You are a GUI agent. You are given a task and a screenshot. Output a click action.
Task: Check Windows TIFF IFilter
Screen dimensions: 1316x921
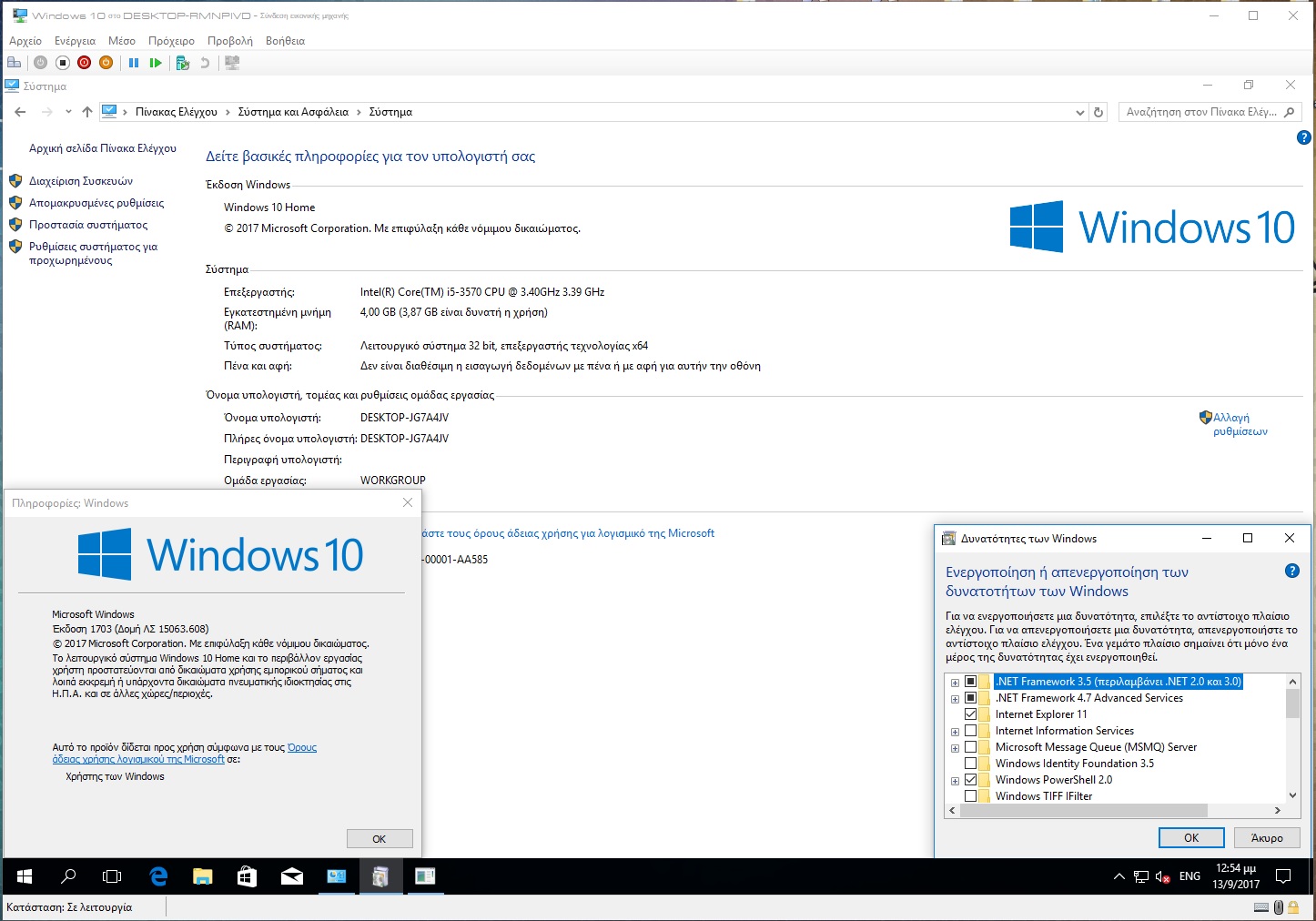pyautogui.click(x=970, y=796)
